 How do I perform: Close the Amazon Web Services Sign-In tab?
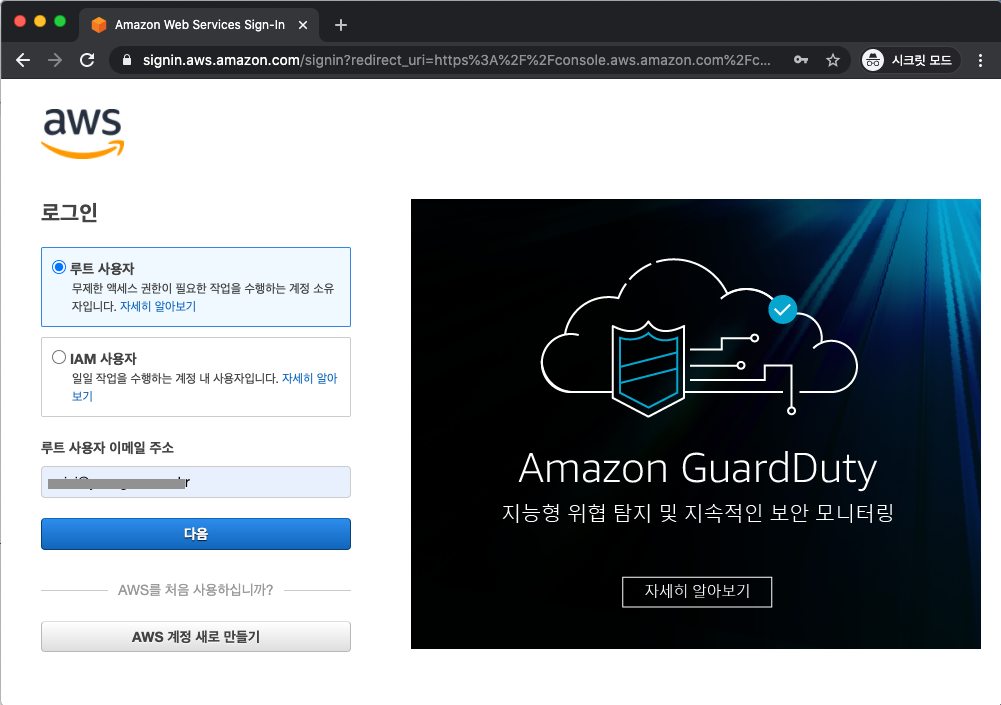click(x=303, y=25)
